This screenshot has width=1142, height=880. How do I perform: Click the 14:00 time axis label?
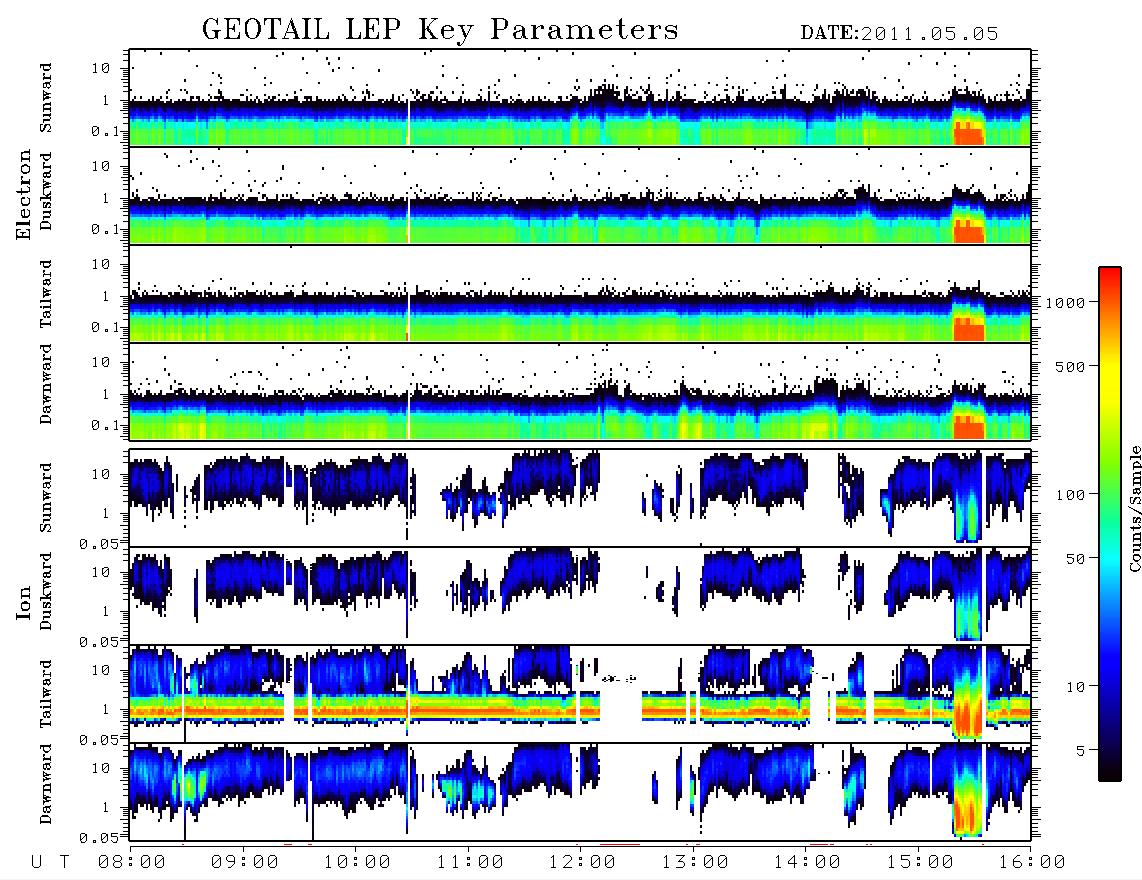[x=807, y=862]
